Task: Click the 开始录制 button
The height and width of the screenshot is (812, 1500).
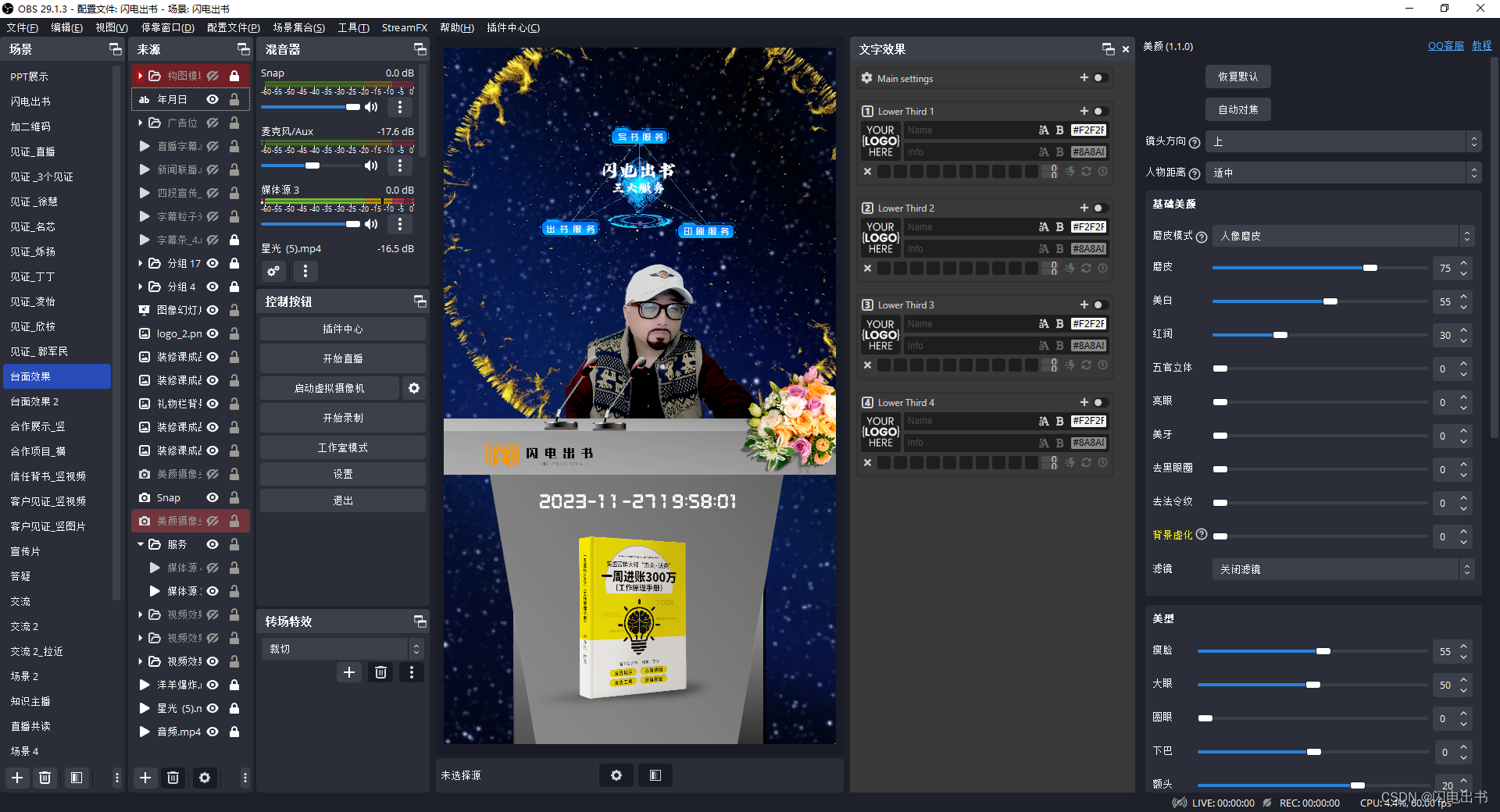Action: point(343,418)
